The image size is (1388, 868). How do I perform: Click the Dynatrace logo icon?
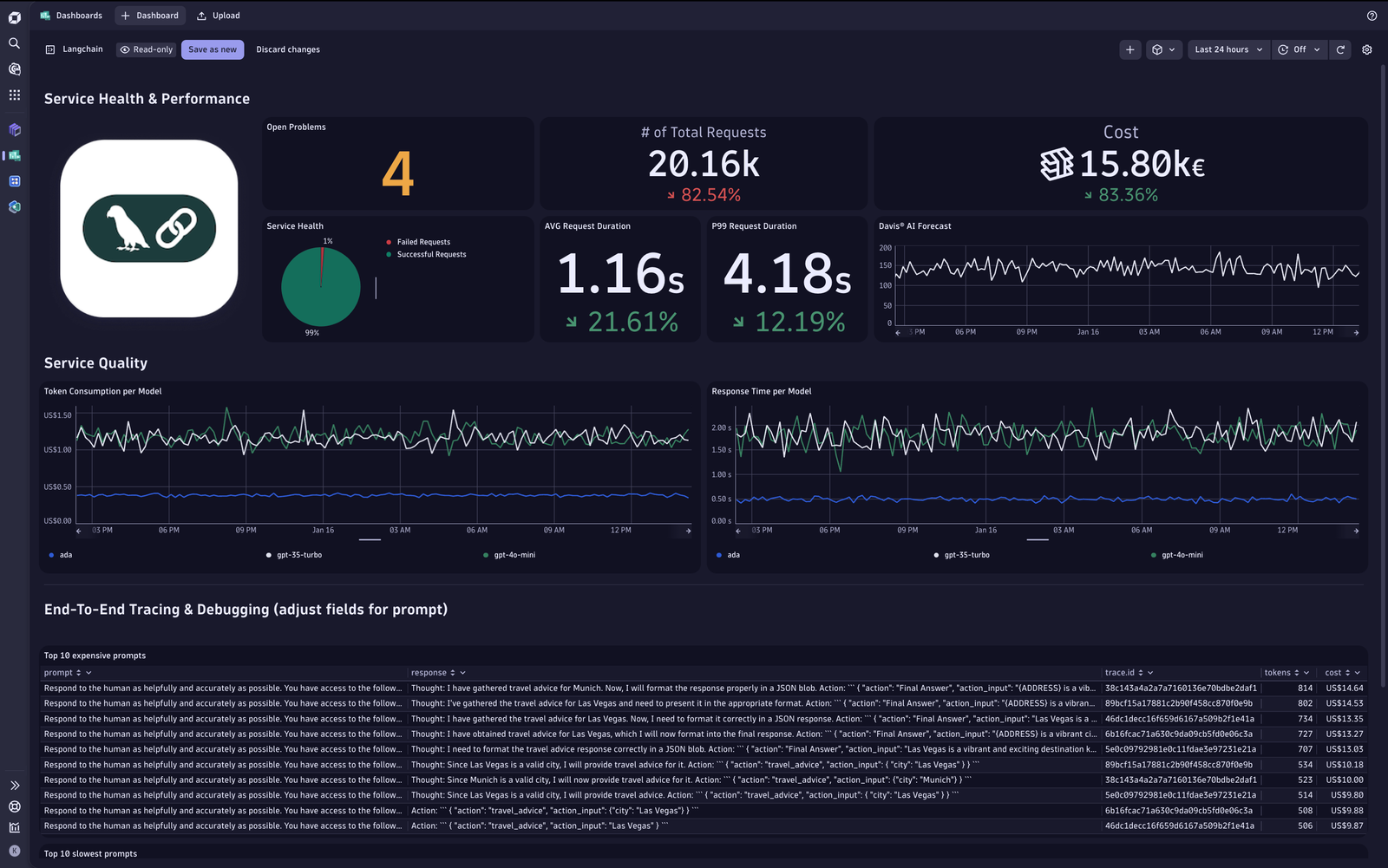pyautogui.click(x=14, y=17)
